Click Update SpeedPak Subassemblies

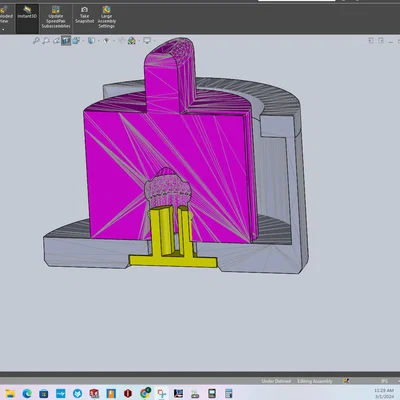56,18
